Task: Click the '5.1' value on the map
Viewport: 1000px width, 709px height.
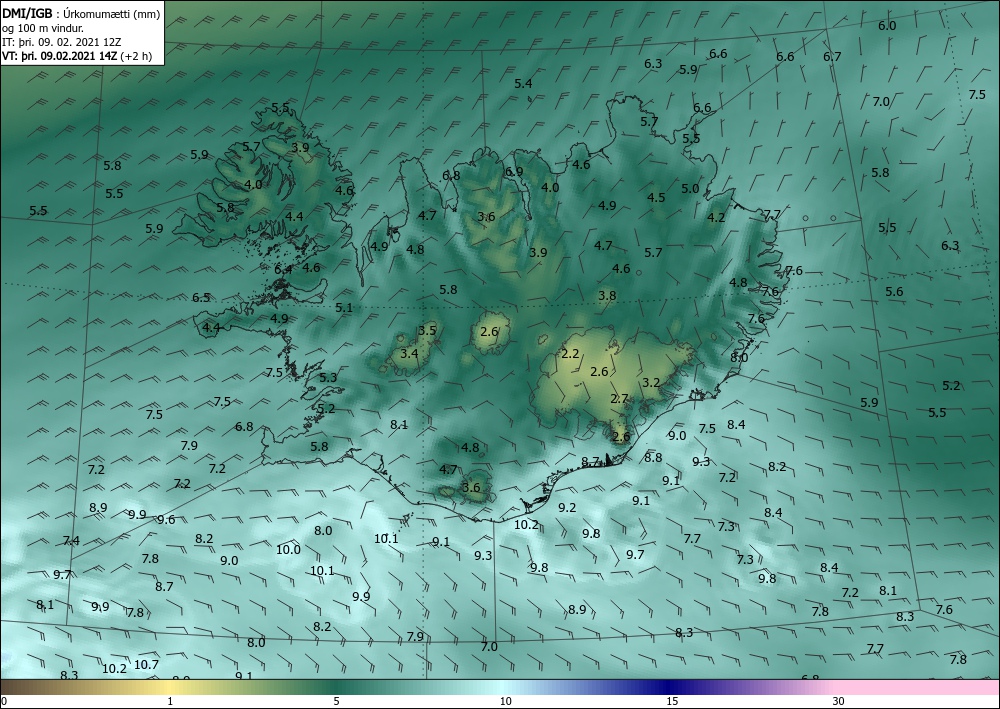Action: coord(344,307)
